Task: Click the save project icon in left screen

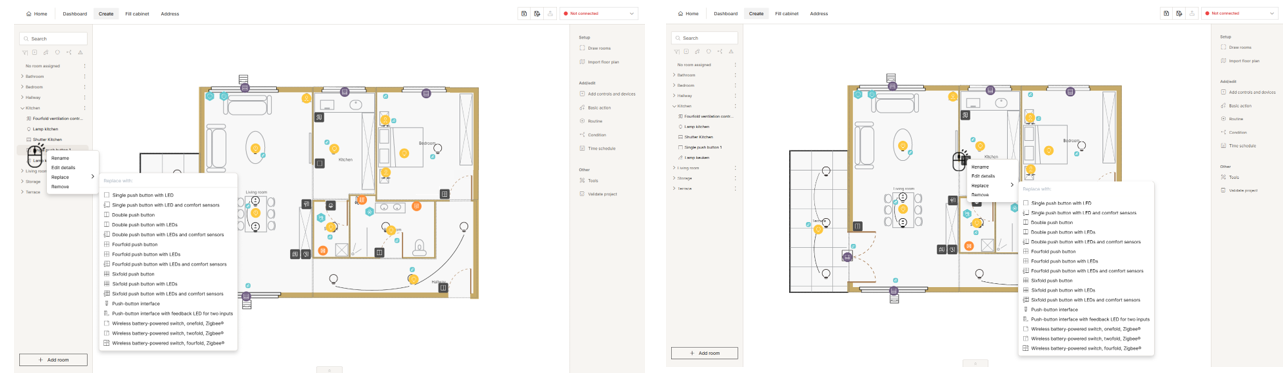Action: coord(524,14)
